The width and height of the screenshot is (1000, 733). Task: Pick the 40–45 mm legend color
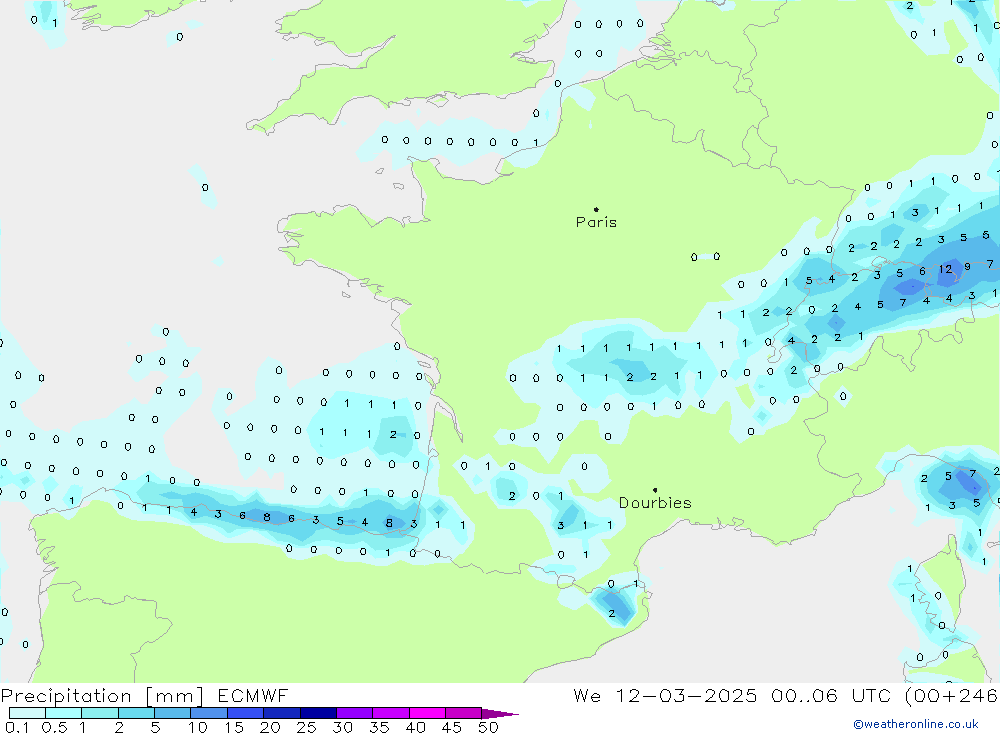pyautogui.click(x=427, y=713)
